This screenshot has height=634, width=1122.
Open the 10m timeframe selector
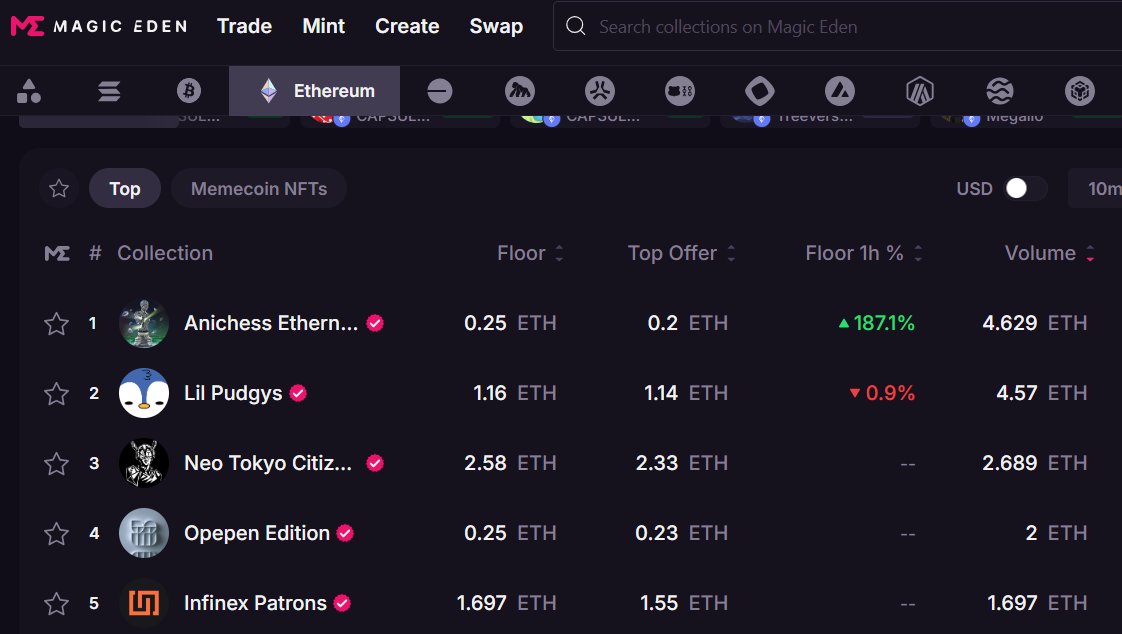[x=1096, y=188]
